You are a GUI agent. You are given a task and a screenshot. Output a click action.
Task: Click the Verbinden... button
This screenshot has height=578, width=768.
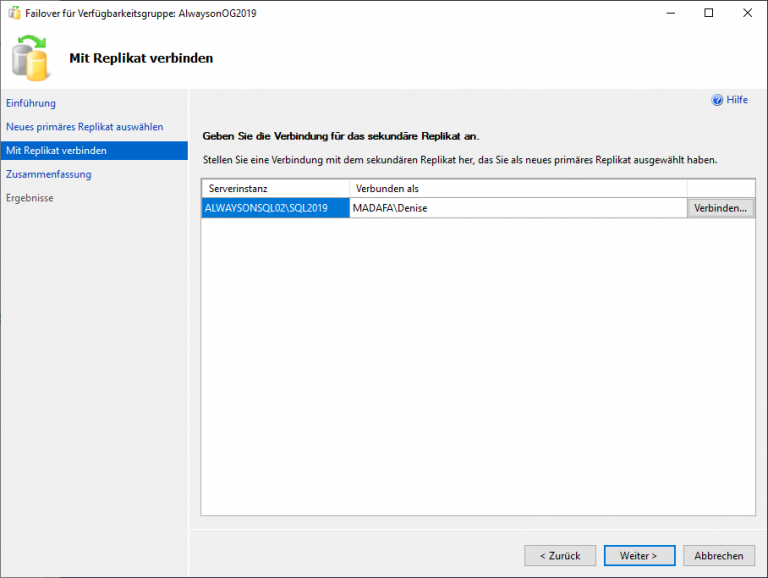click(720, 208)
